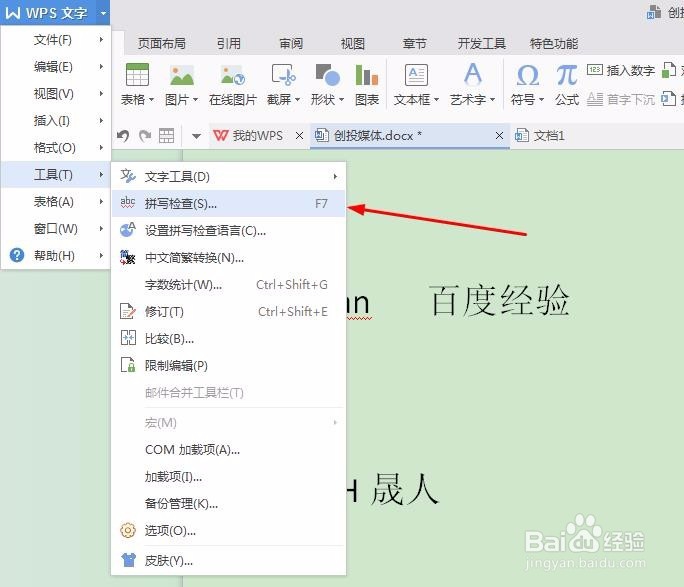Expand the WordArt (艺术字) dropdown arrow
Viewport: 684px width, 587px height.
tap(492, 99)
